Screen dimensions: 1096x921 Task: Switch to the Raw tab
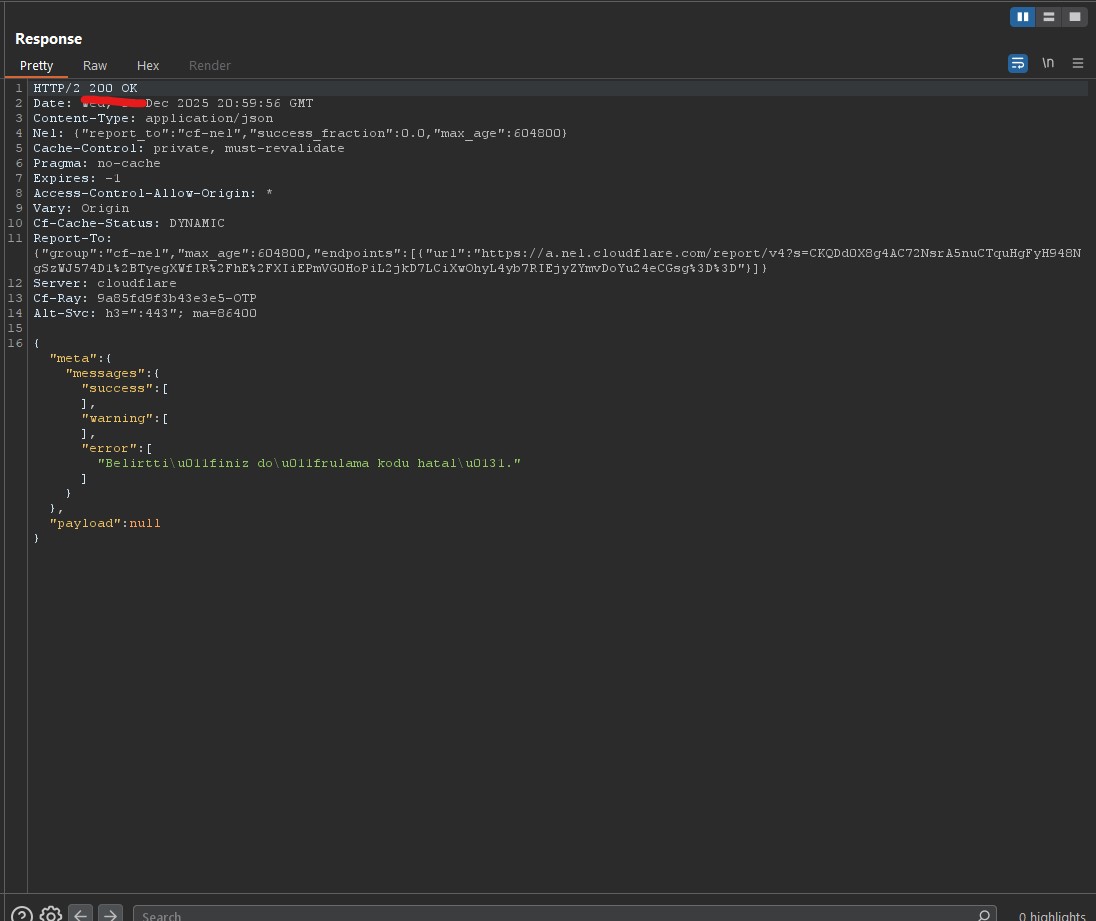pyautogui.click(x=95, y=65)
